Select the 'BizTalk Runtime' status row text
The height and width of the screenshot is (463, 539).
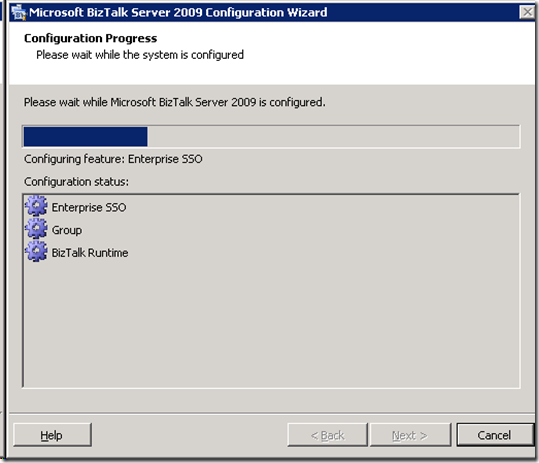coord(90,253)
